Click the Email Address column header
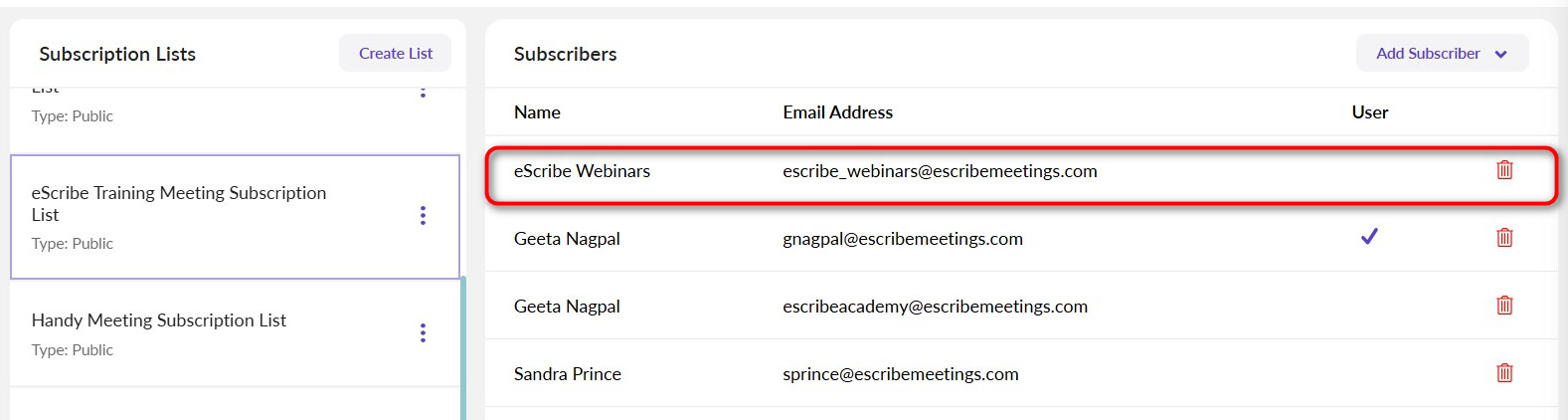Viewport: 1568px width, 420px height. pos(837,112)
